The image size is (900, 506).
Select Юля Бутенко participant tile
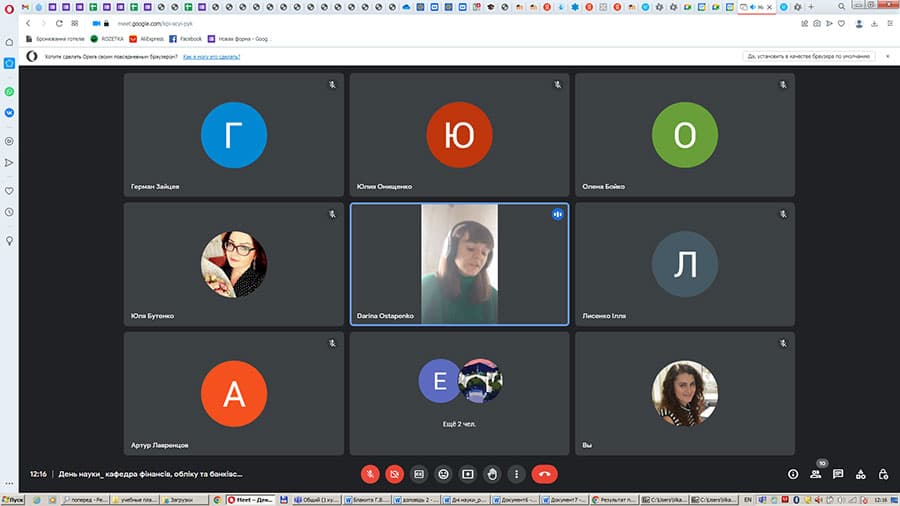point(234,264)
